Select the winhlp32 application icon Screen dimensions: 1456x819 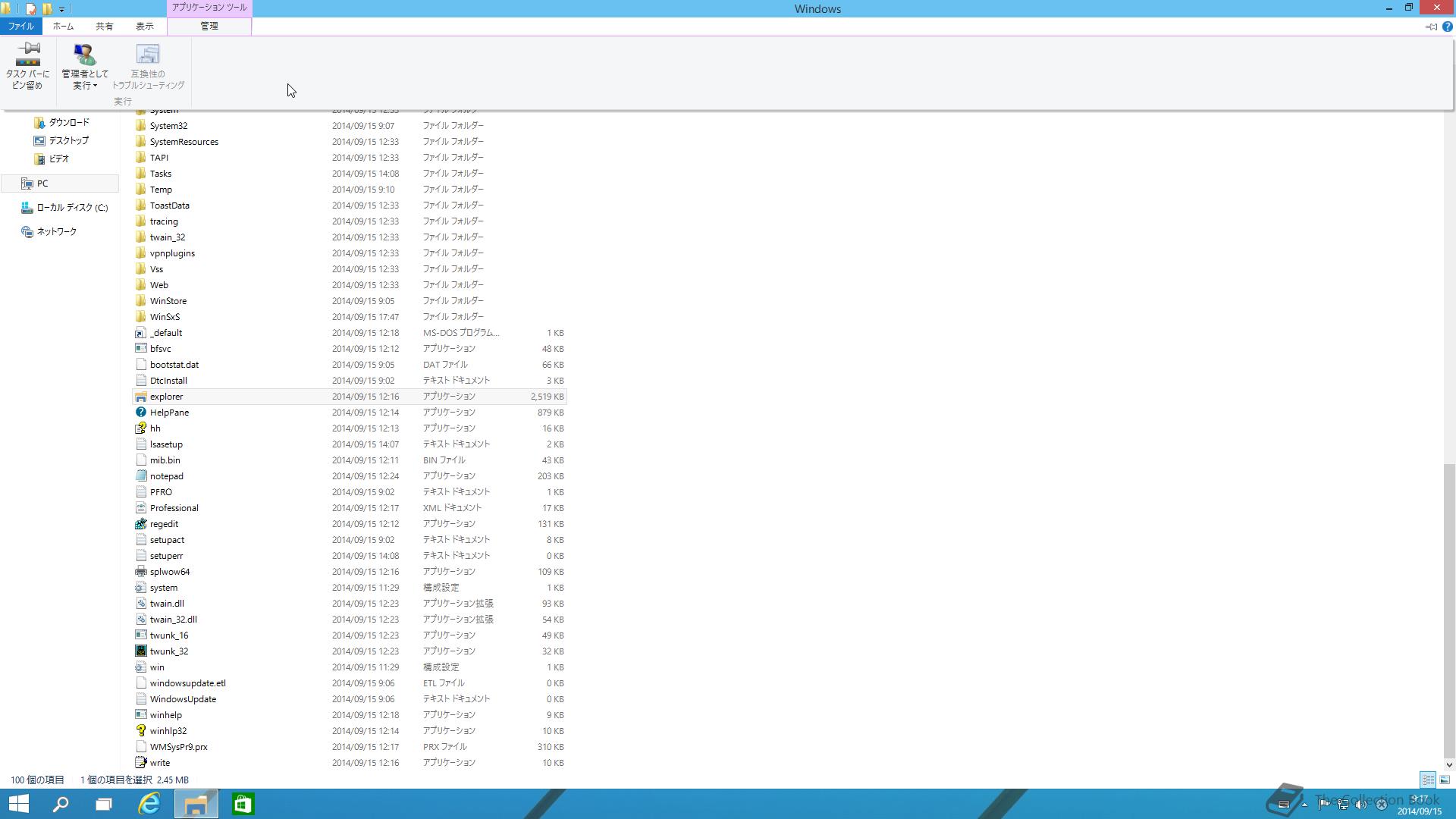[140, 731]
